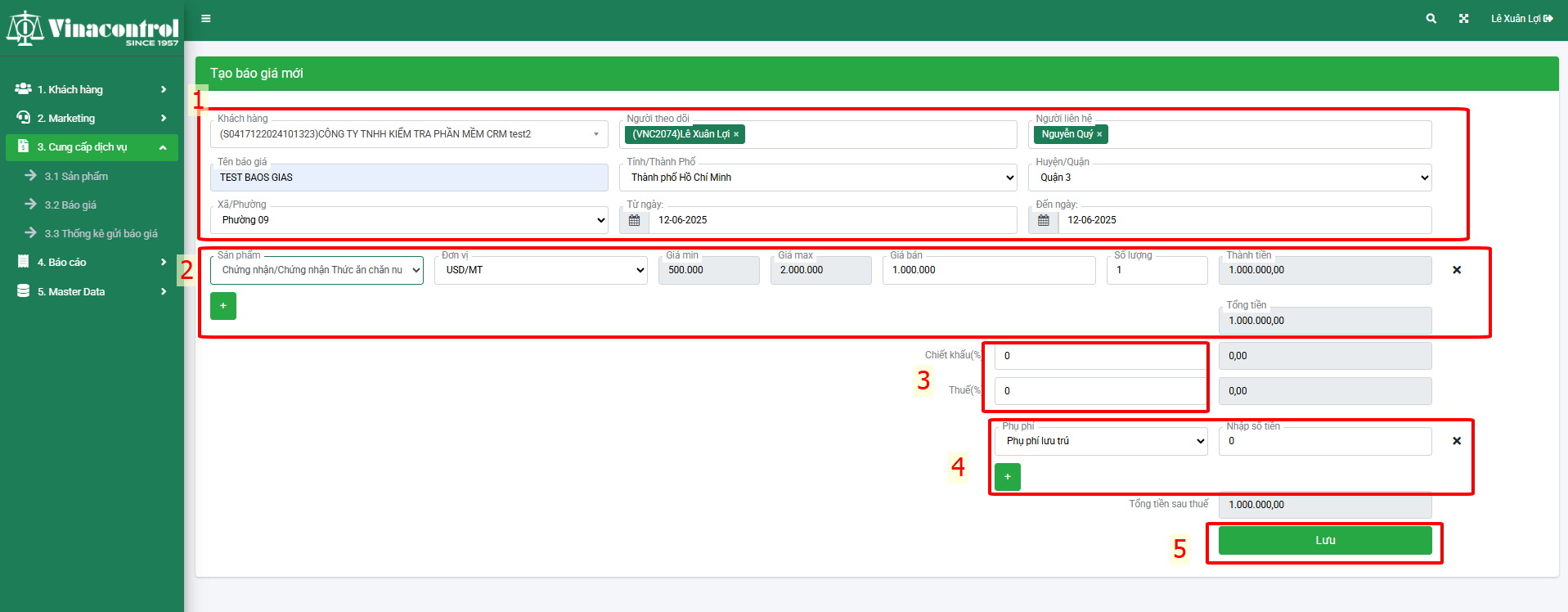Click the Tổng tiền total field

coord(1325,321)
